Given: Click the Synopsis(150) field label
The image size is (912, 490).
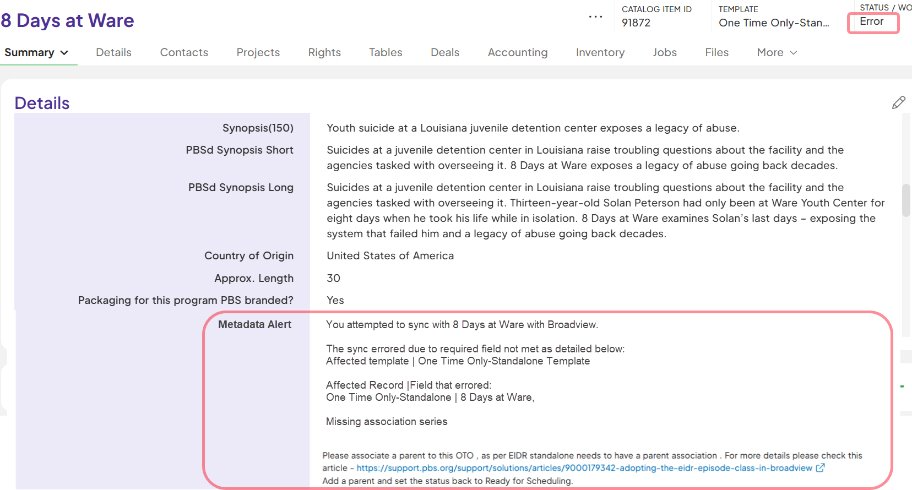Looking at the screenshot, I should coord(258,128).
